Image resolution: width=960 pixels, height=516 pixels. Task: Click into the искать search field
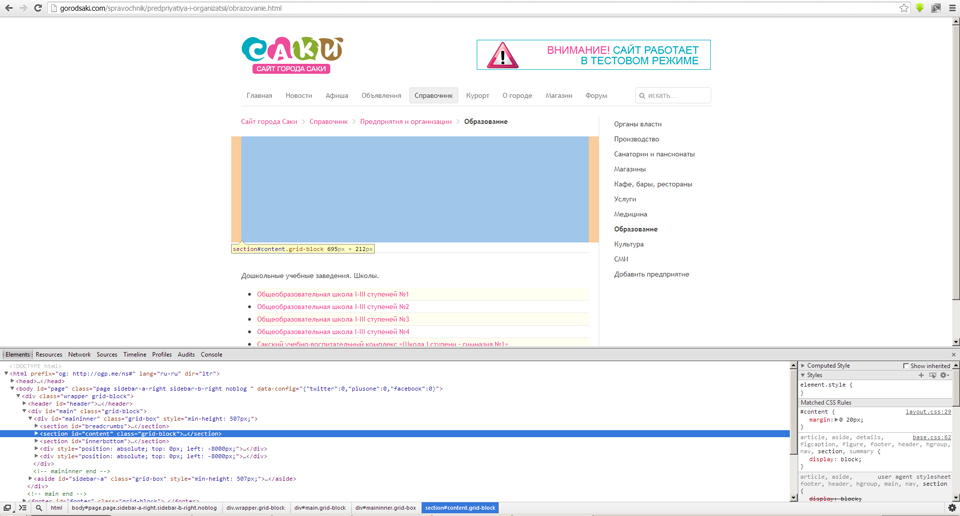pyautogui.click(x=677, y=96)
